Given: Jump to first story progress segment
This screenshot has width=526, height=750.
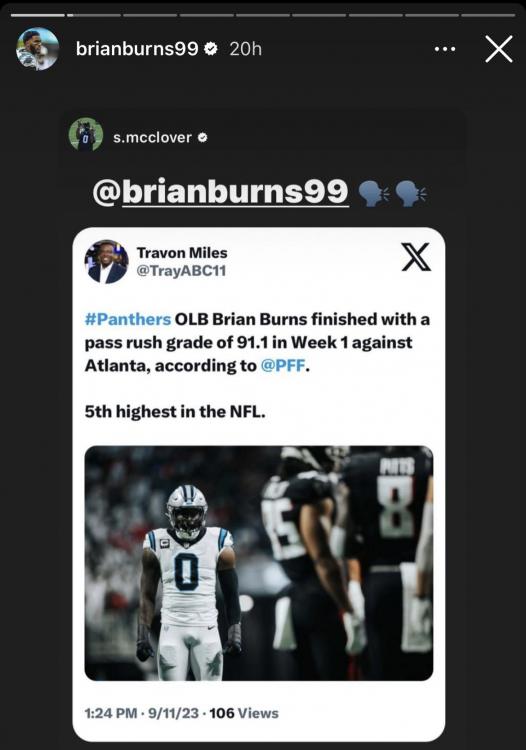Looking at the screenshot, I should coord(38,15).
